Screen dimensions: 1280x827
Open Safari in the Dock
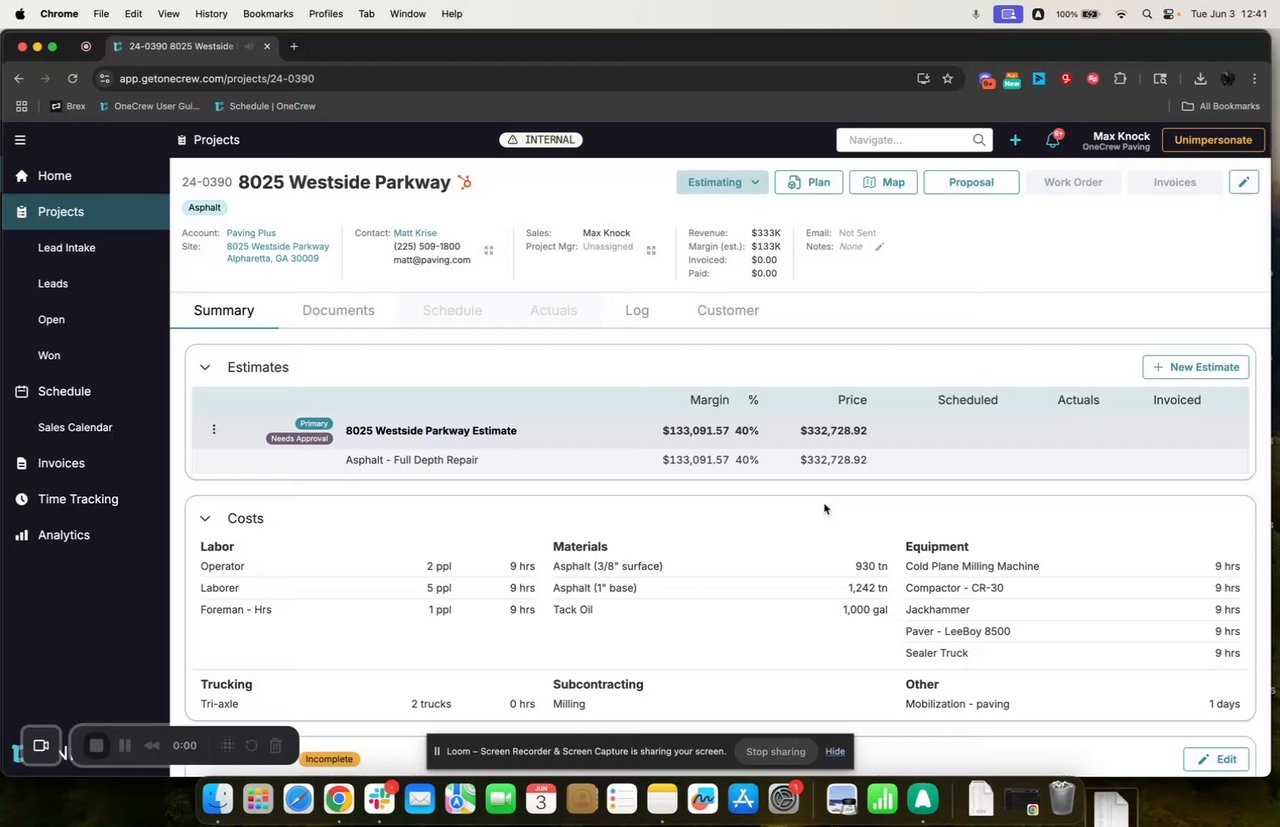(x=298, y=799)
